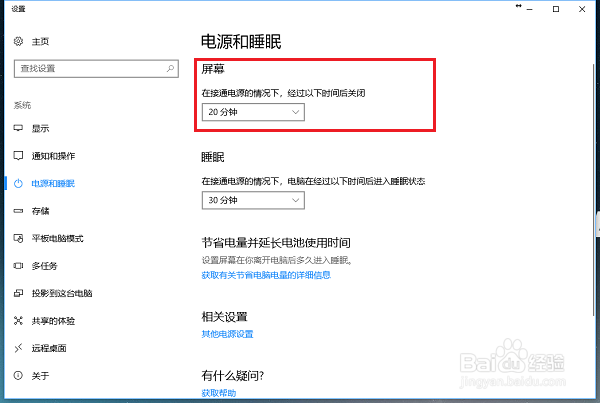Open the Home (主页) page
The height and width of the screenshot is (403, 600).
pyautogui.click(x=40, y=41)
